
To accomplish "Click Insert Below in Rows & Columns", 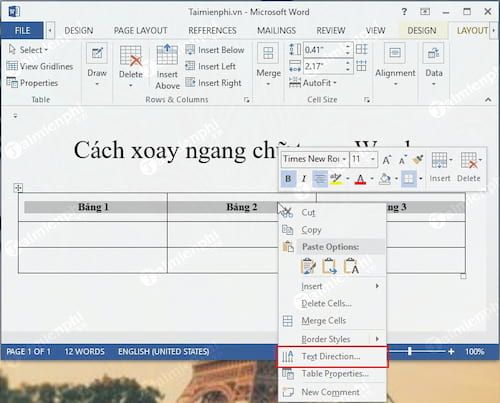I will click(215, 50).
